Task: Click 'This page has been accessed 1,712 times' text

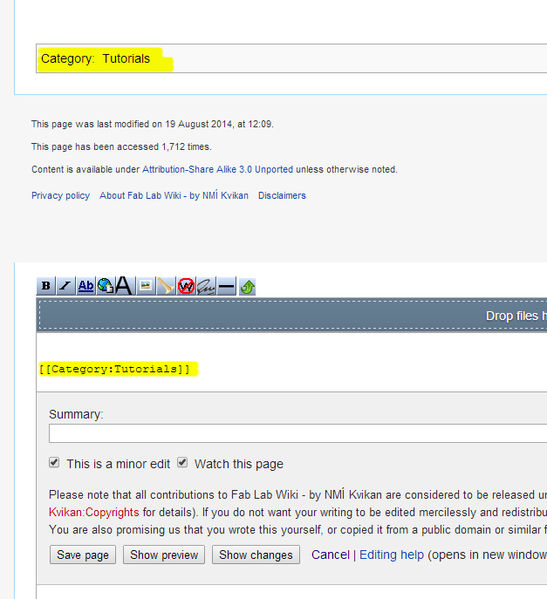Action: pyautogui.click(x=121, y=147)
